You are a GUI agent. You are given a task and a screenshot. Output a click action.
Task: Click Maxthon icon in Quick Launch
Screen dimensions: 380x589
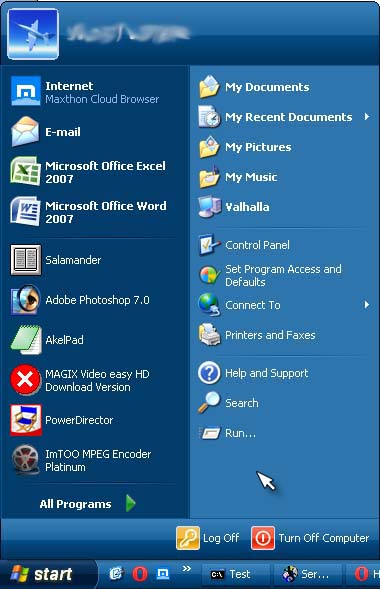(163, 574)
